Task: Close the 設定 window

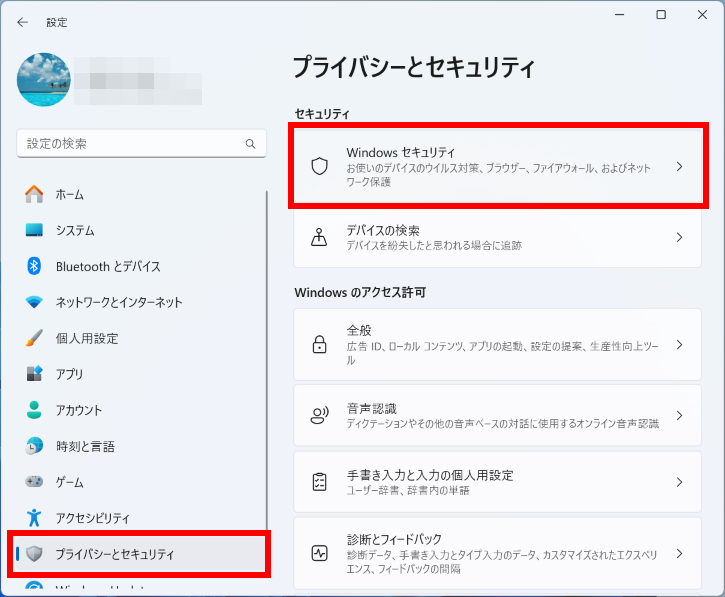Action: tap(702, 15)
